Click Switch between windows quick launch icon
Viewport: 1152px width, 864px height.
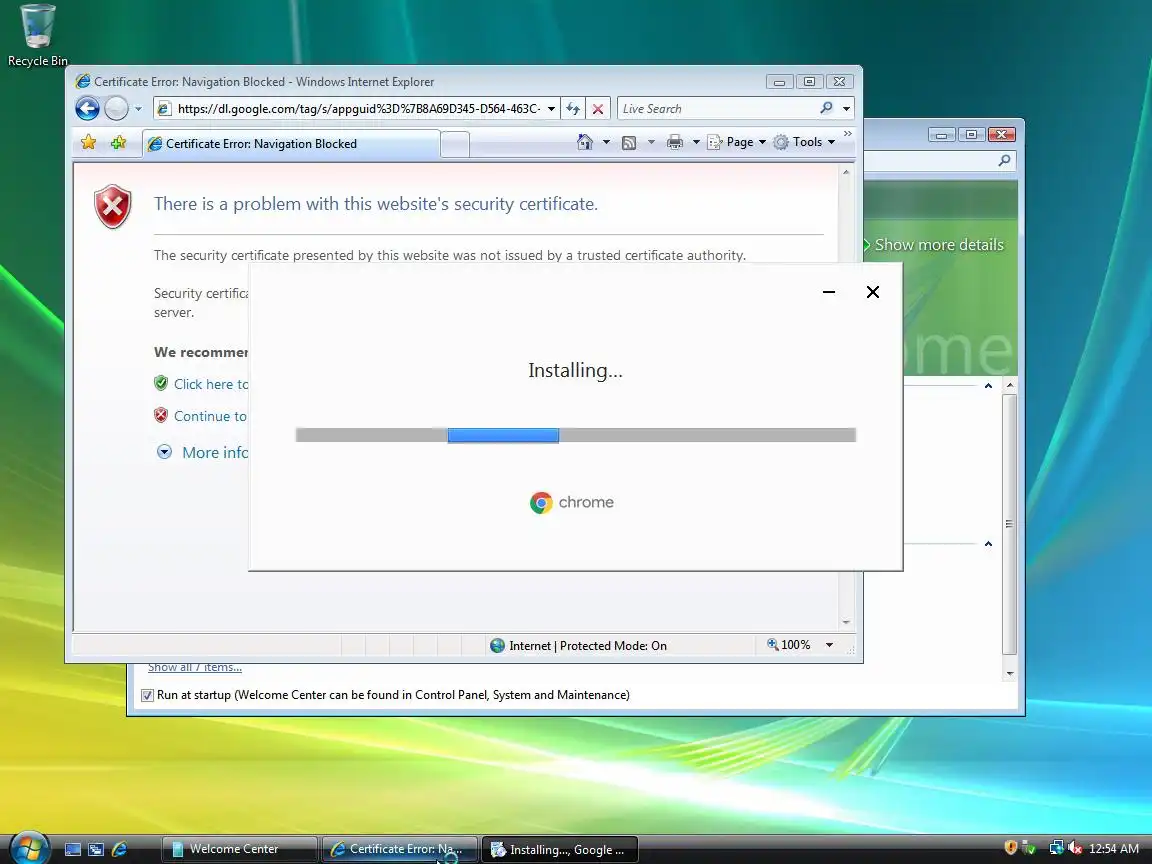click(96, 849)
